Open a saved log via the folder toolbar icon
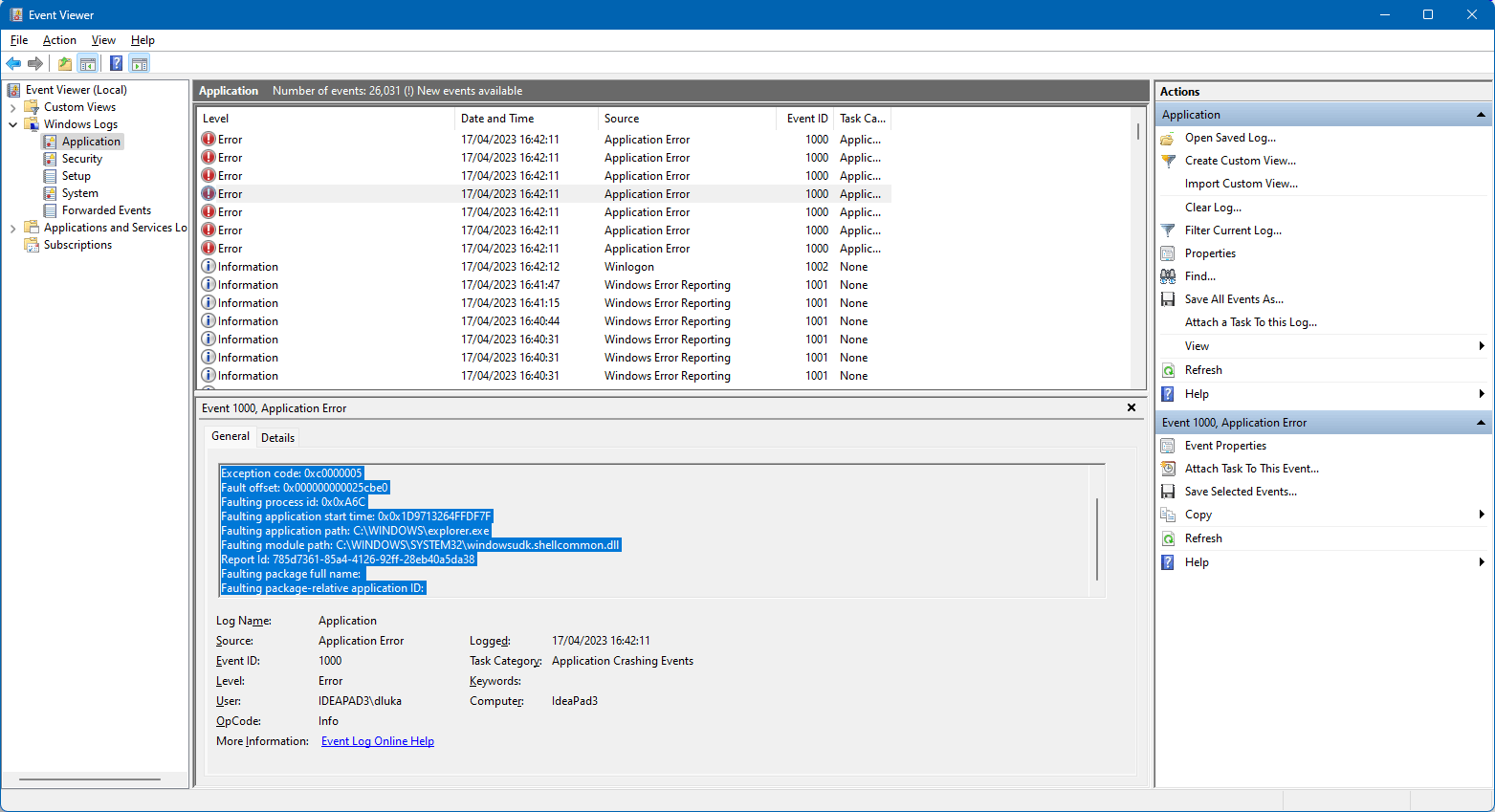Viewport: 1495px width, 812px height. click(63, 63)
